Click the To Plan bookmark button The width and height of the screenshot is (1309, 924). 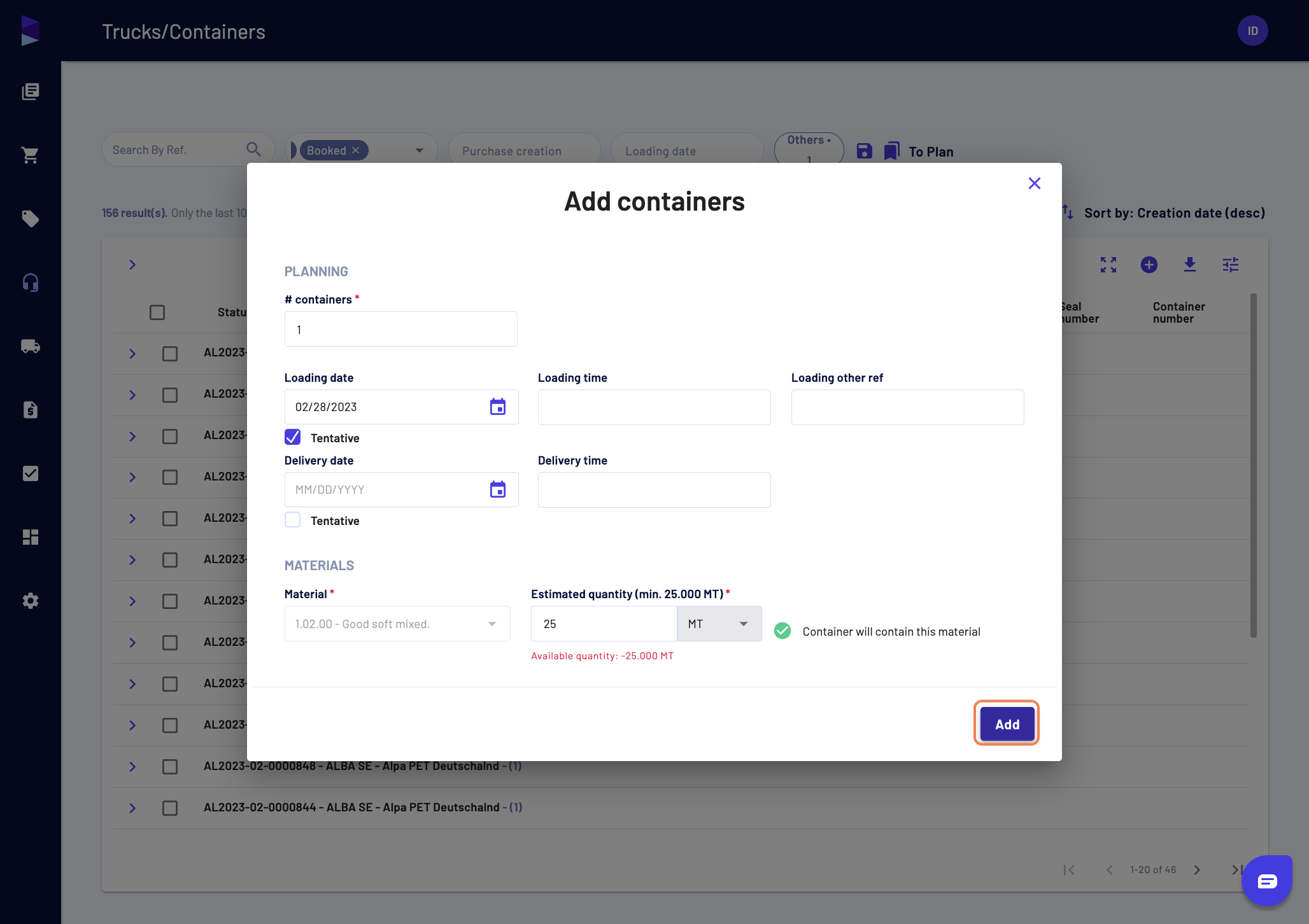[x=919, y=151]
